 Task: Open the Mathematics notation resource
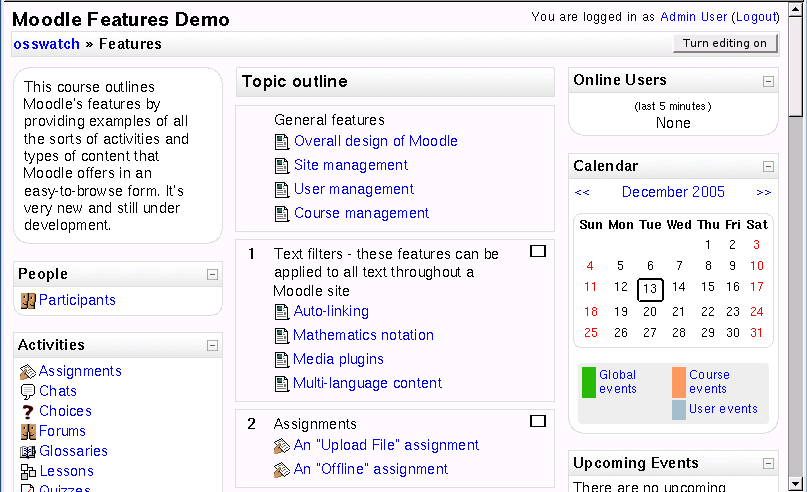[363, 335]
